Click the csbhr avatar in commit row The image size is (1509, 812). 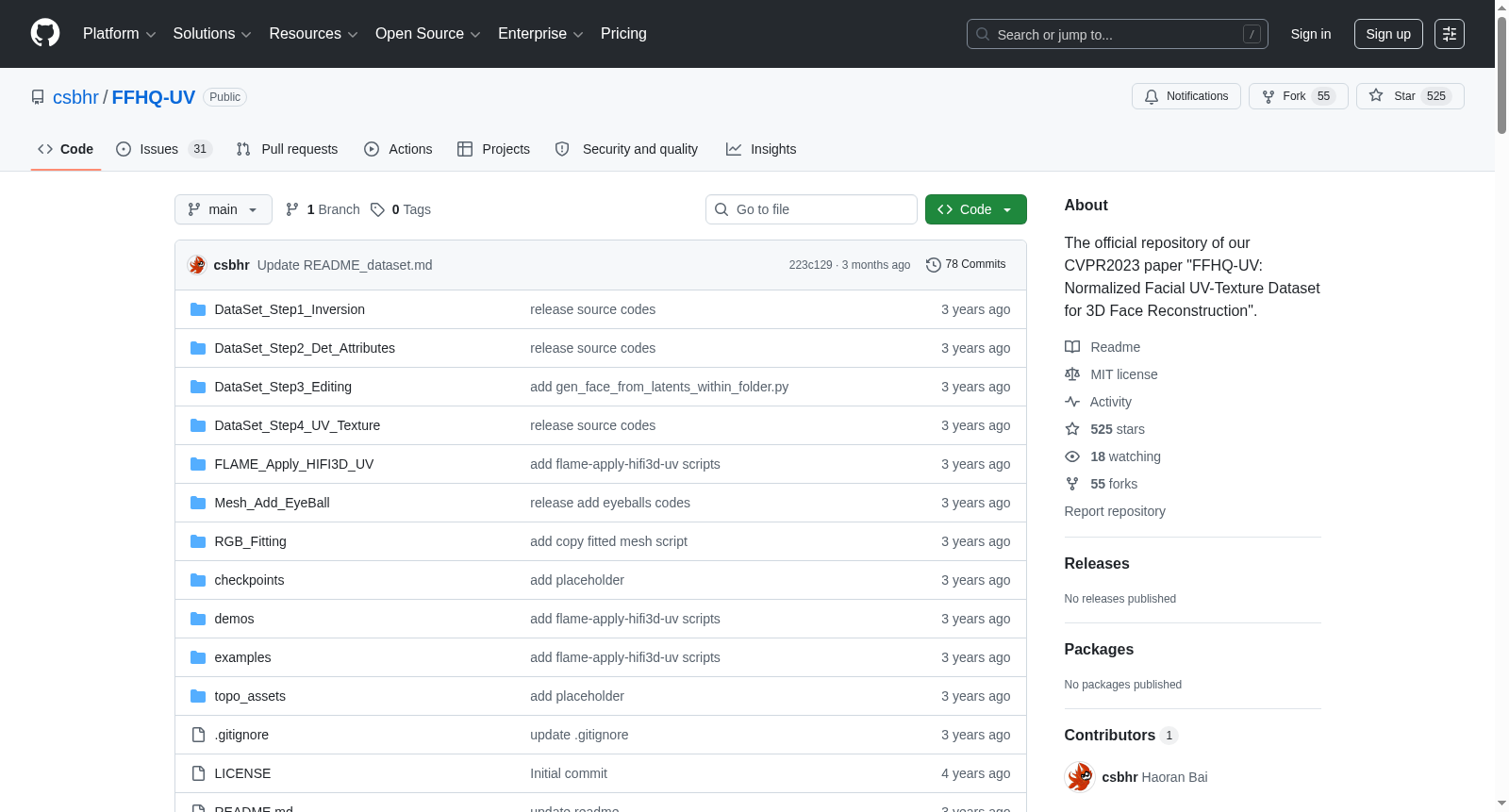click(197, 265)
